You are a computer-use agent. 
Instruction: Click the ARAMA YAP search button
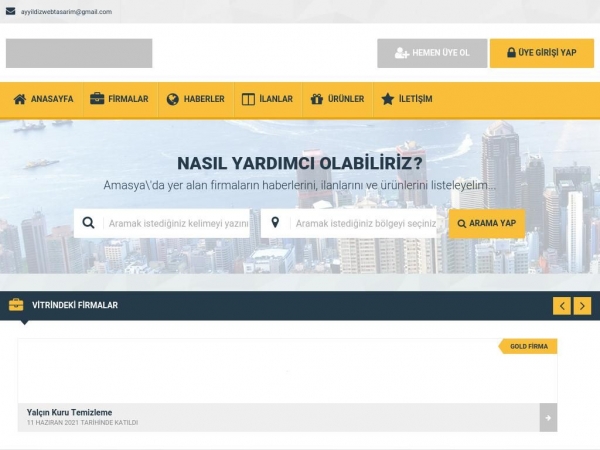pos(487,223)
